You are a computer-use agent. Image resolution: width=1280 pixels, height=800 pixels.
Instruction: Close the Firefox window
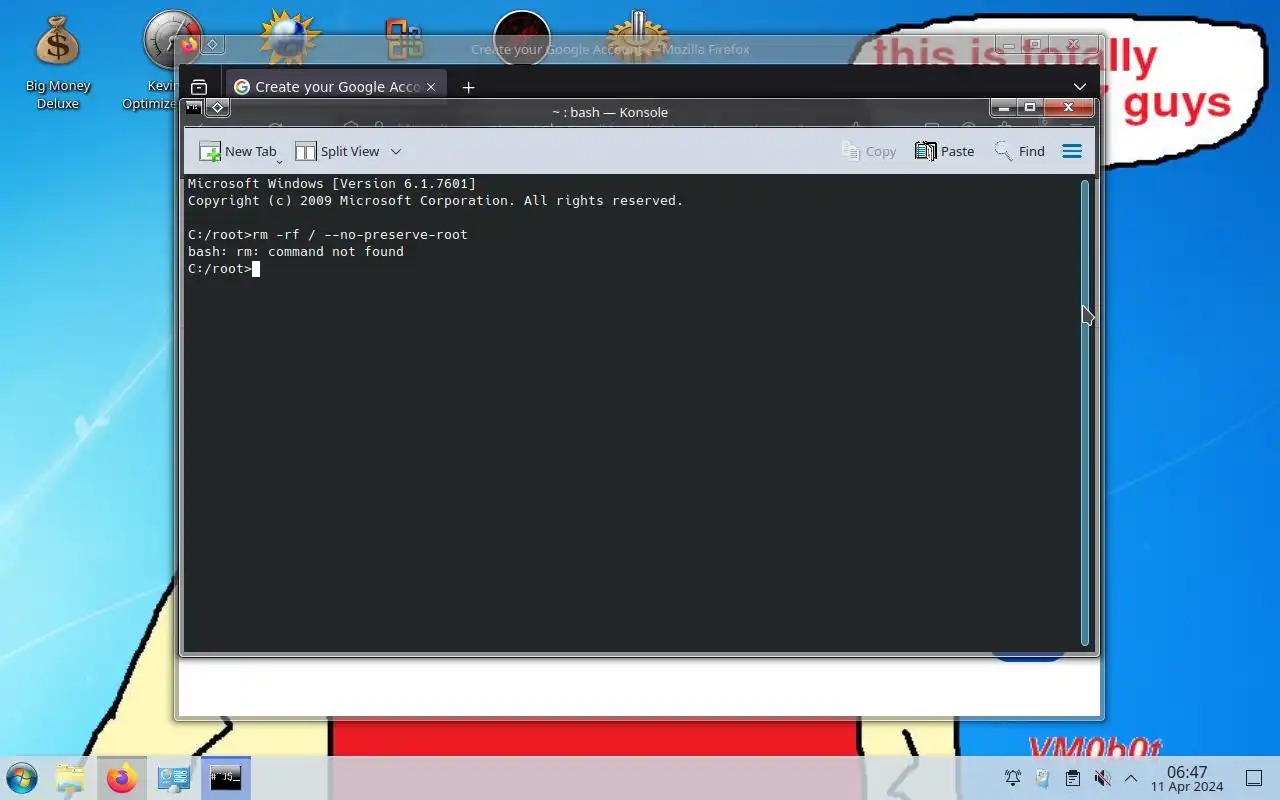click(x=1074, y=44)
